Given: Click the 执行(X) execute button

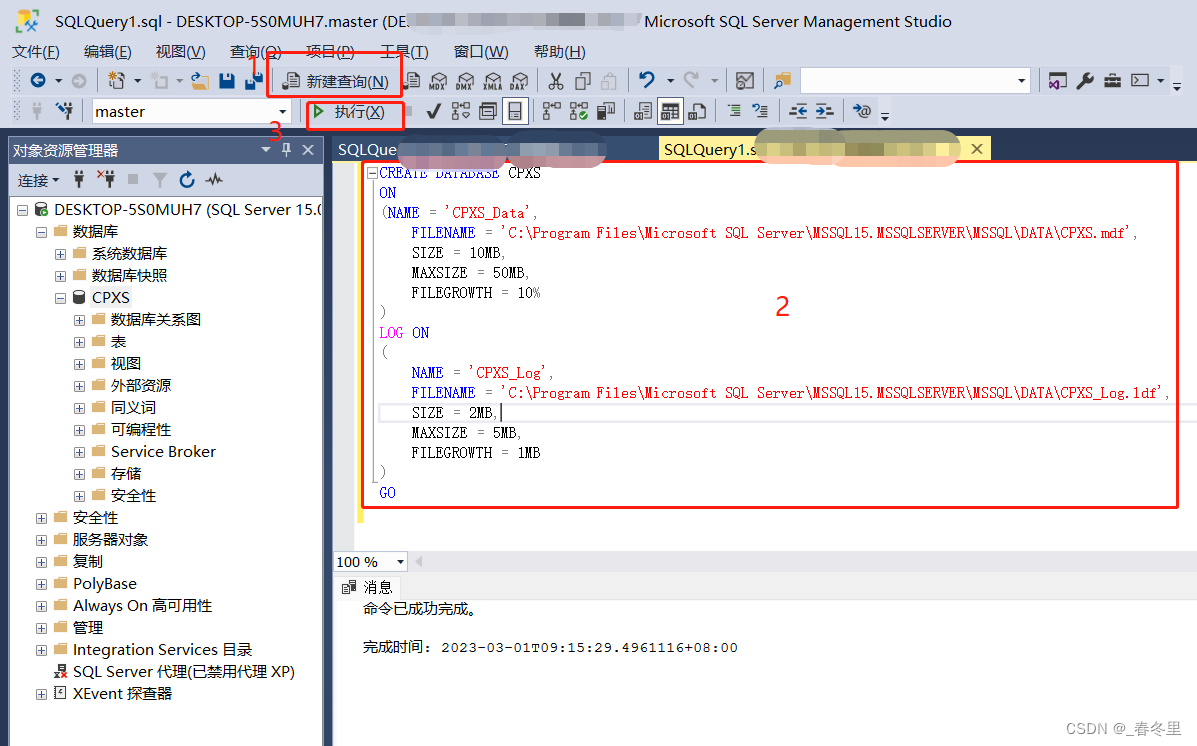Looking at the screenshot, I should coord(350,112).
